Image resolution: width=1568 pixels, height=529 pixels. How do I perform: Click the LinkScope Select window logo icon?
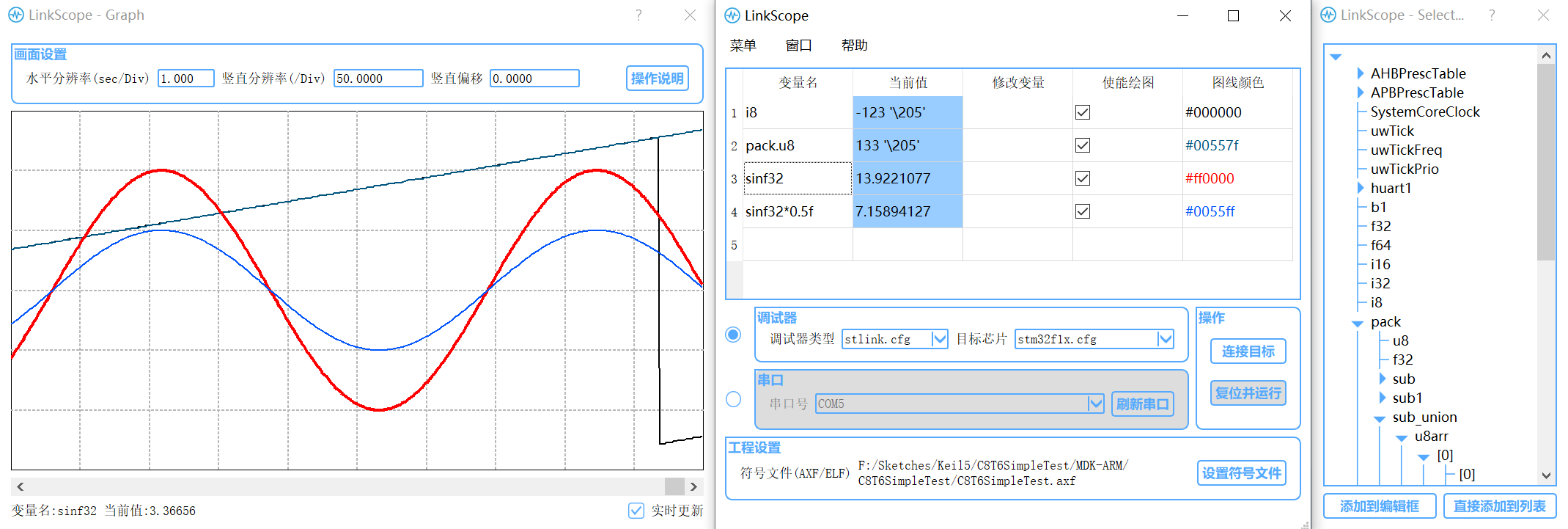[x=1328, y=15]
